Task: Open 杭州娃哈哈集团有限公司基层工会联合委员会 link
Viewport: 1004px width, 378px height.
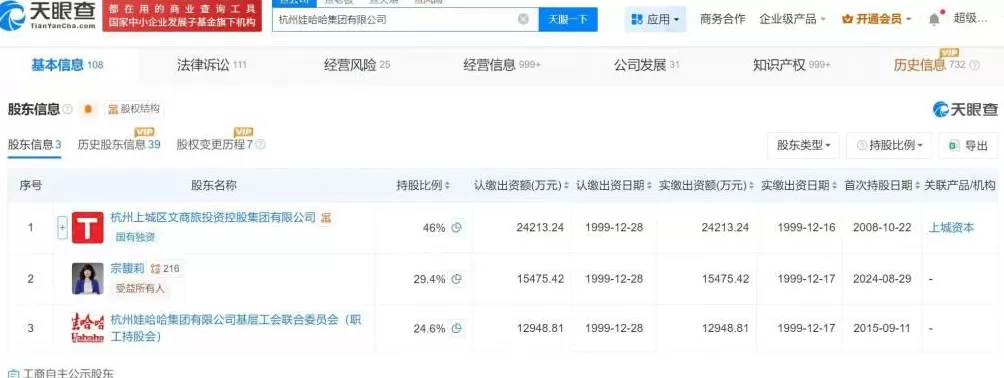Action: (x=236, y=327)
